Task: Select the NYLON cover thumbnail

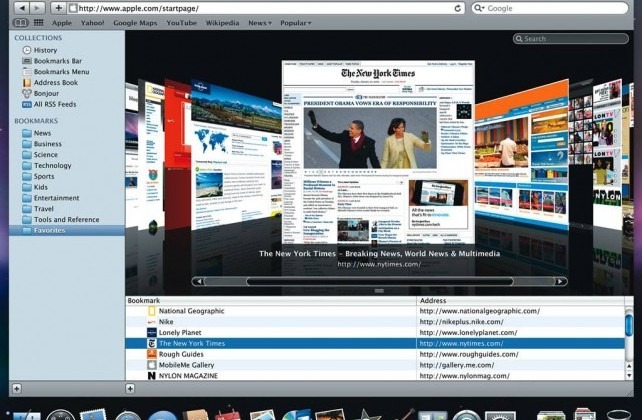Action: (x=607, y=154)
